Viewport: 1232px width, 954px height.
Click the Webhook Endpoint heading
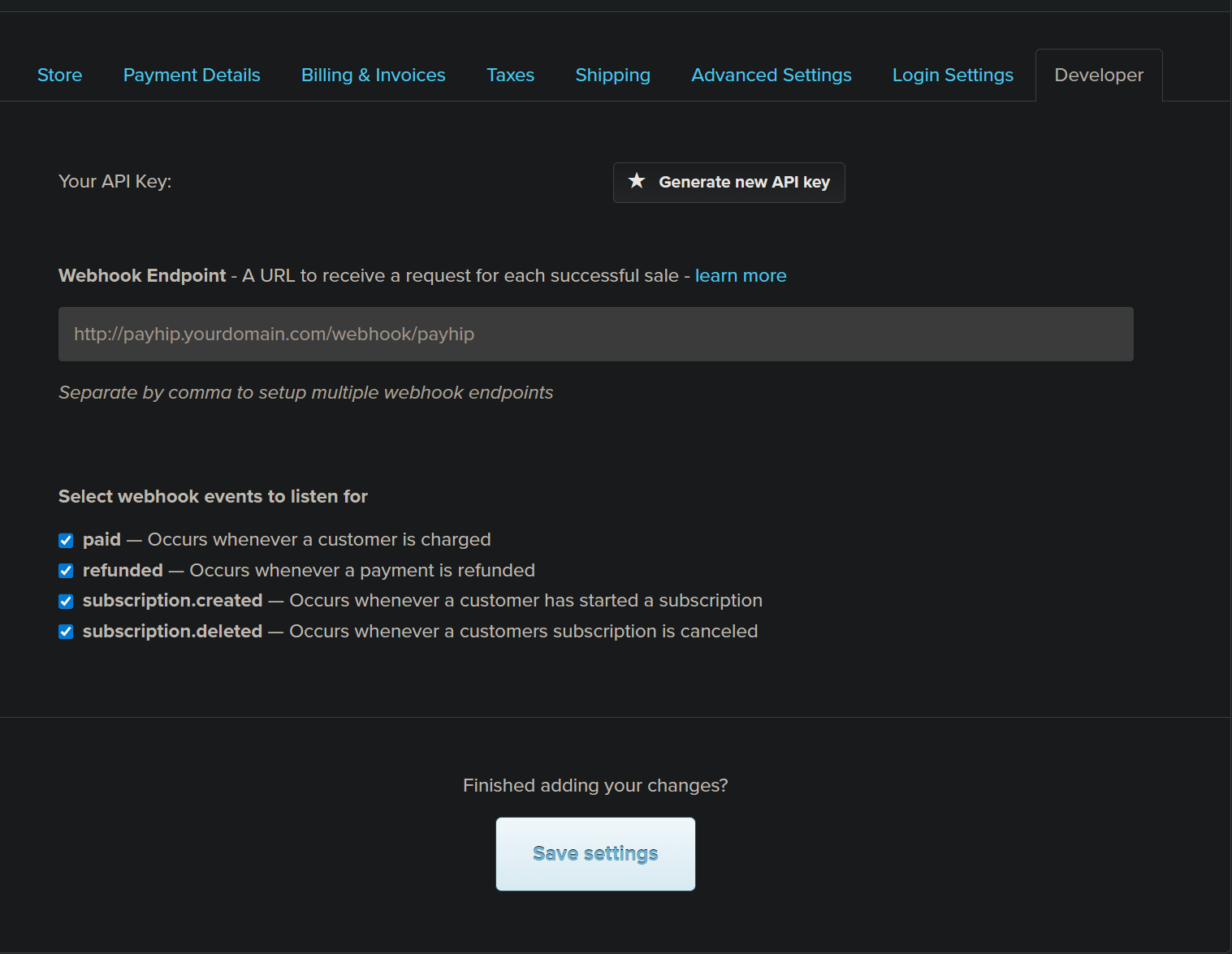click(x=141, y=275)
